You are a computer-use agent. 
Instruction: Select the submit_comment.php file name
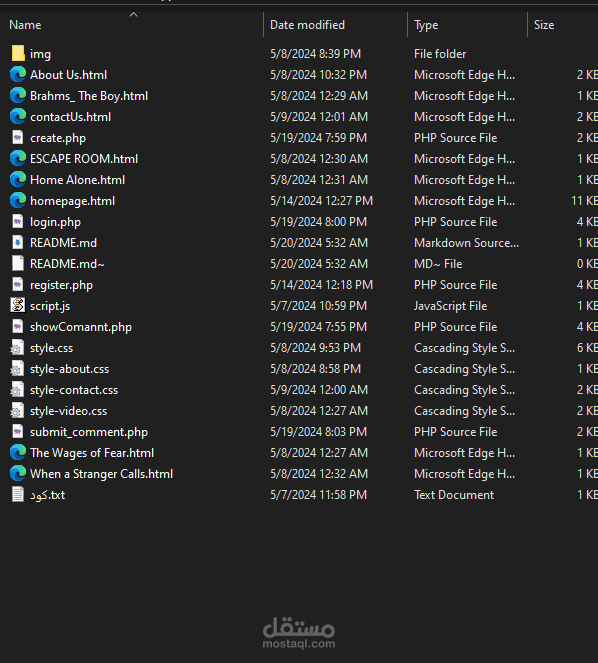(89, 432)
